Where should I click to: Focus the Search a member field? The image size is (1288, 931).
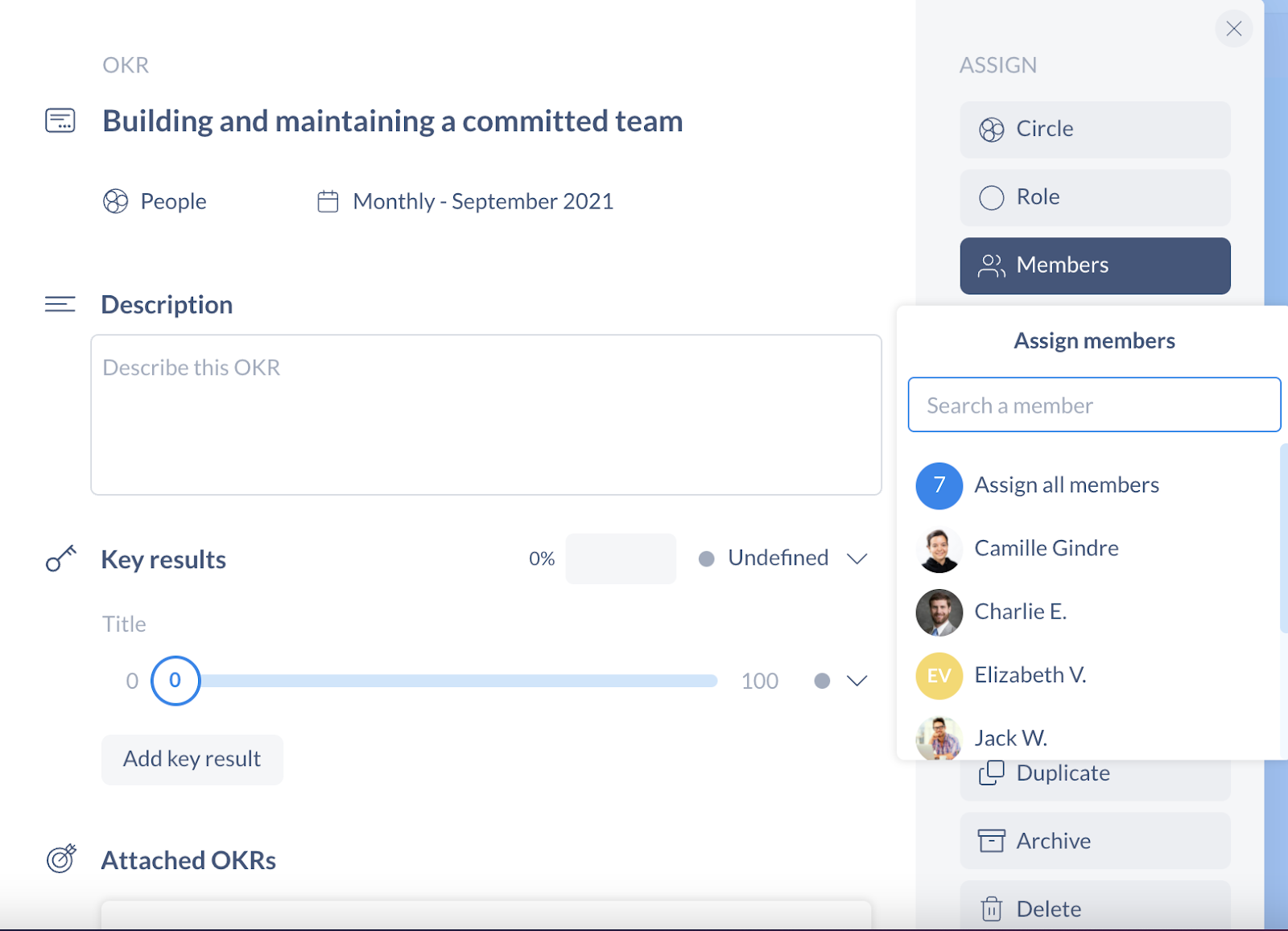(1094, 405)
